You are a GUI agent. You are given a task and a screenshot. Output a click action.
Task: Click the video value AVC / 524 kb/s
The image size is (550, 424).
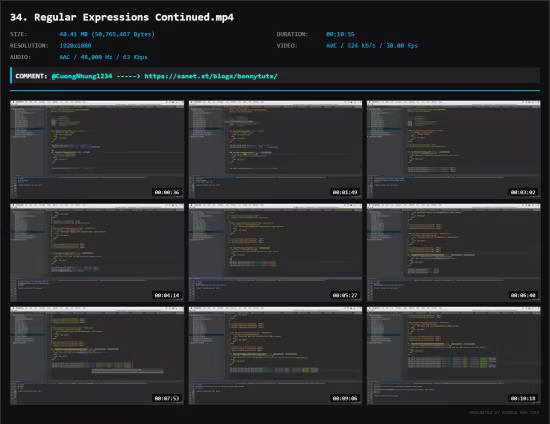click(372, 46)
